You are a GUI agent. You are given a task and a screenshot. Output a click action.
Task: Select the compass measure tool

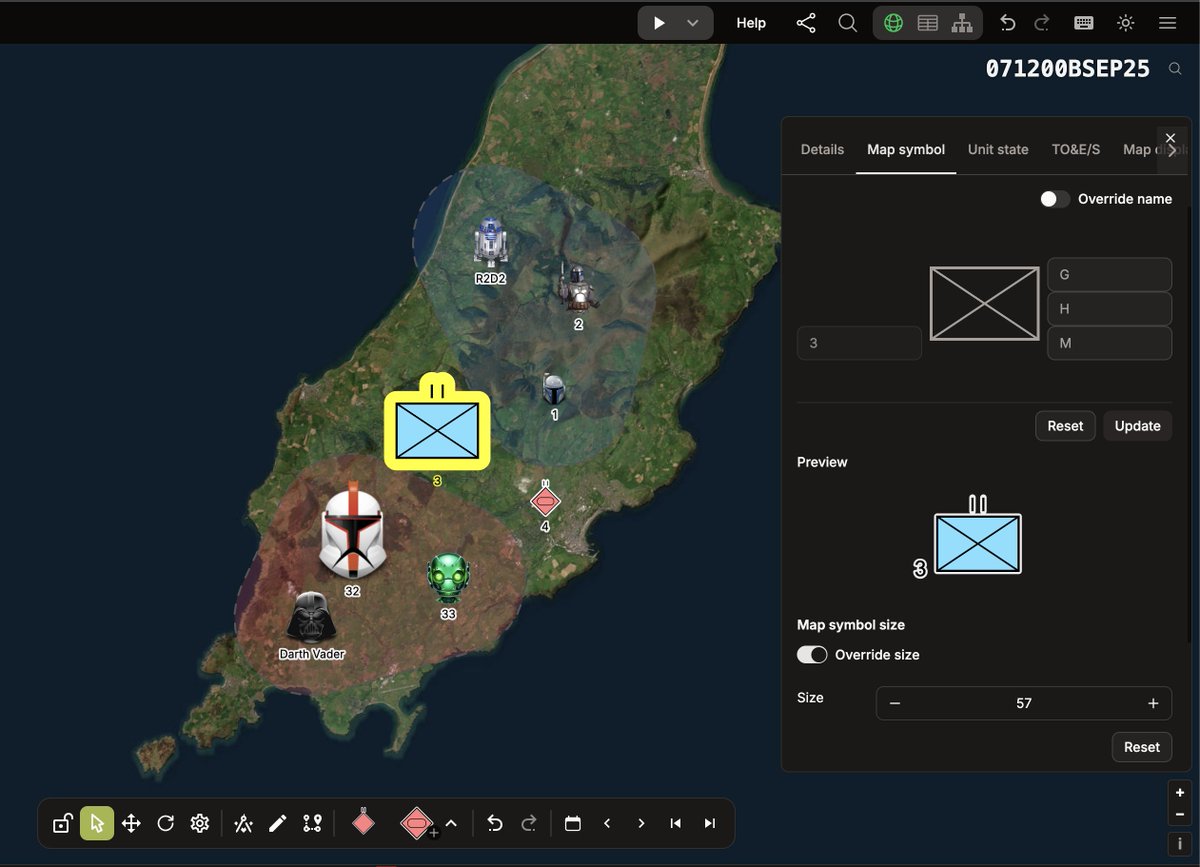243,823
